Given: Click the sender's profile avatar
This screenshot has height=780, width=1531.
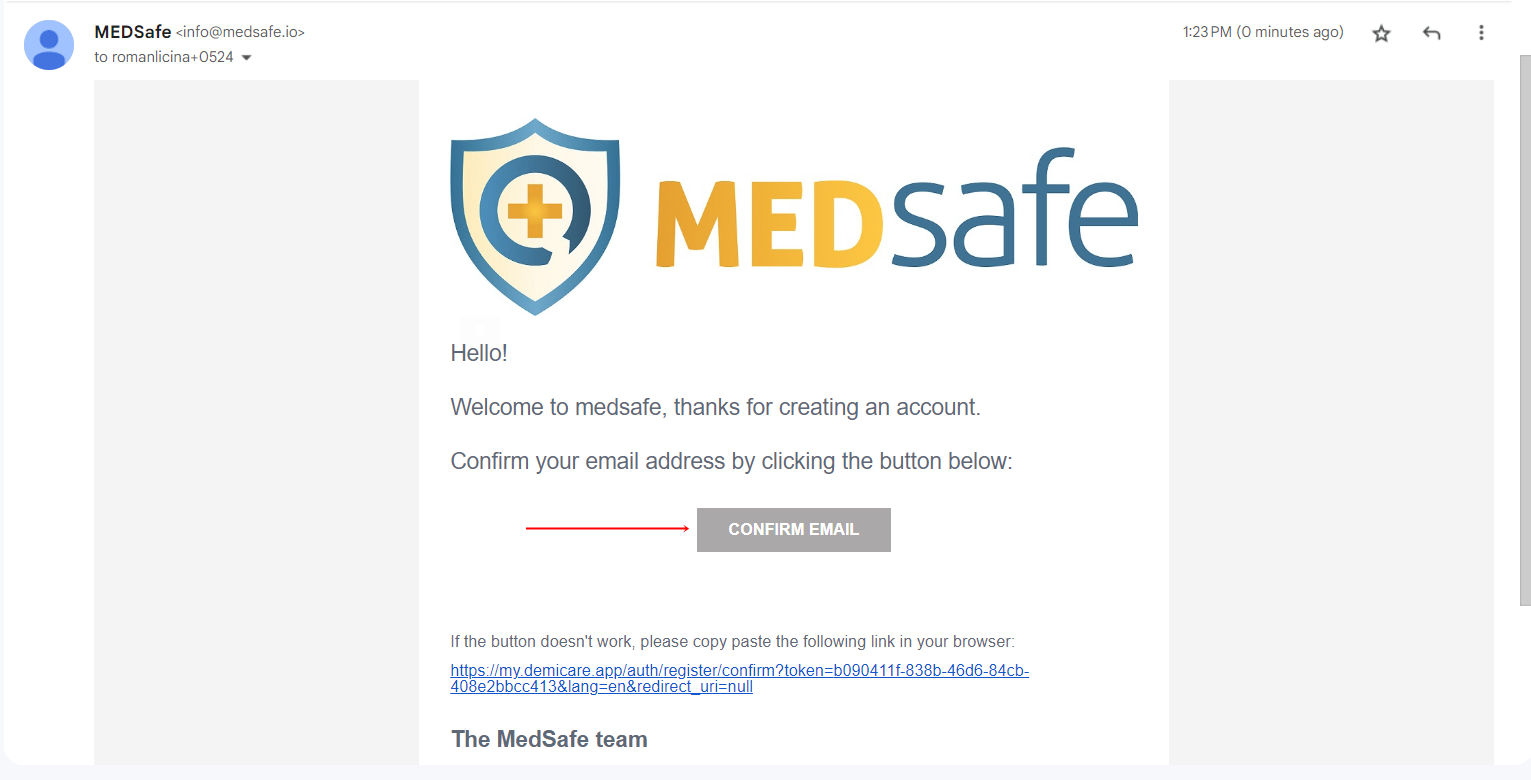Looking at the screenshot, I should click(x=49, y=45).
